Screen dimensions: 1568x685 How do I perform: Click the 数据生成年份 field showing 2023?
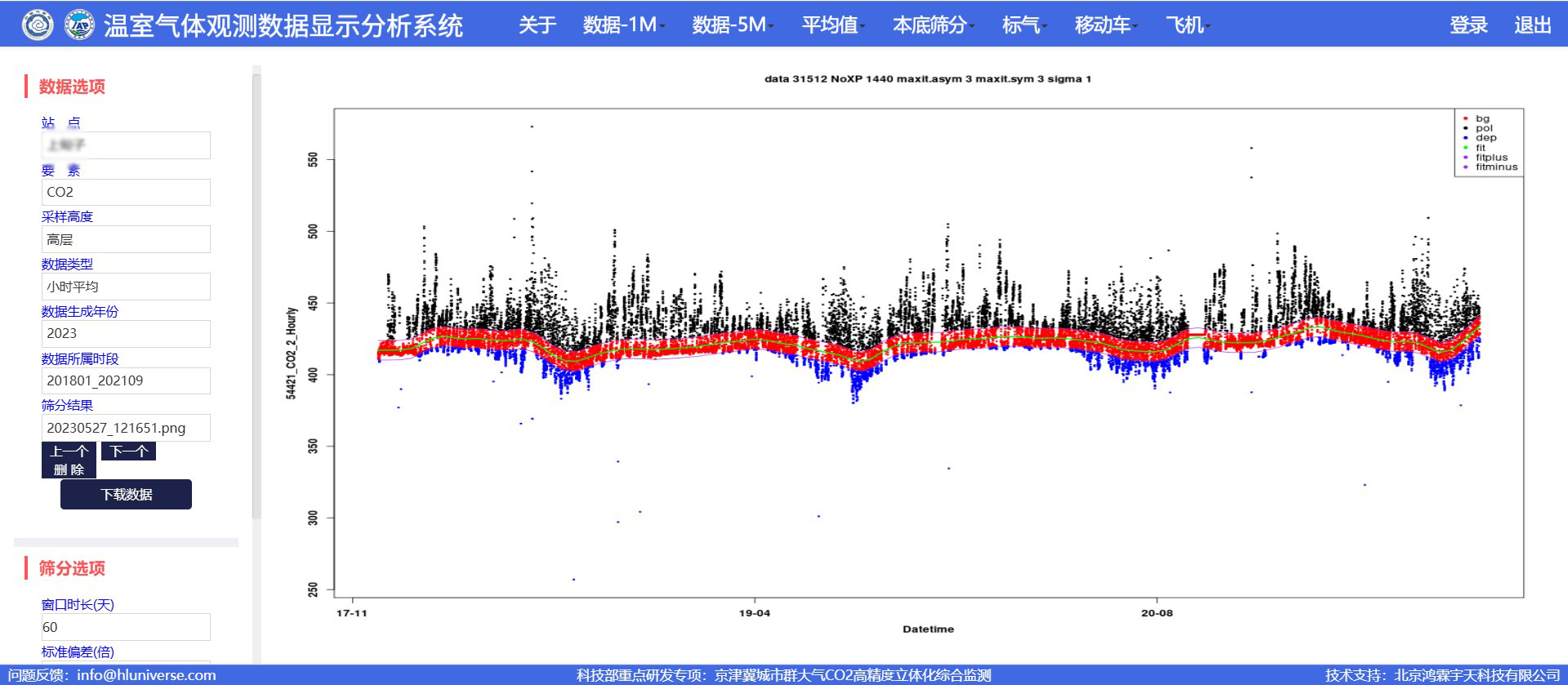[x=126, y=334]
